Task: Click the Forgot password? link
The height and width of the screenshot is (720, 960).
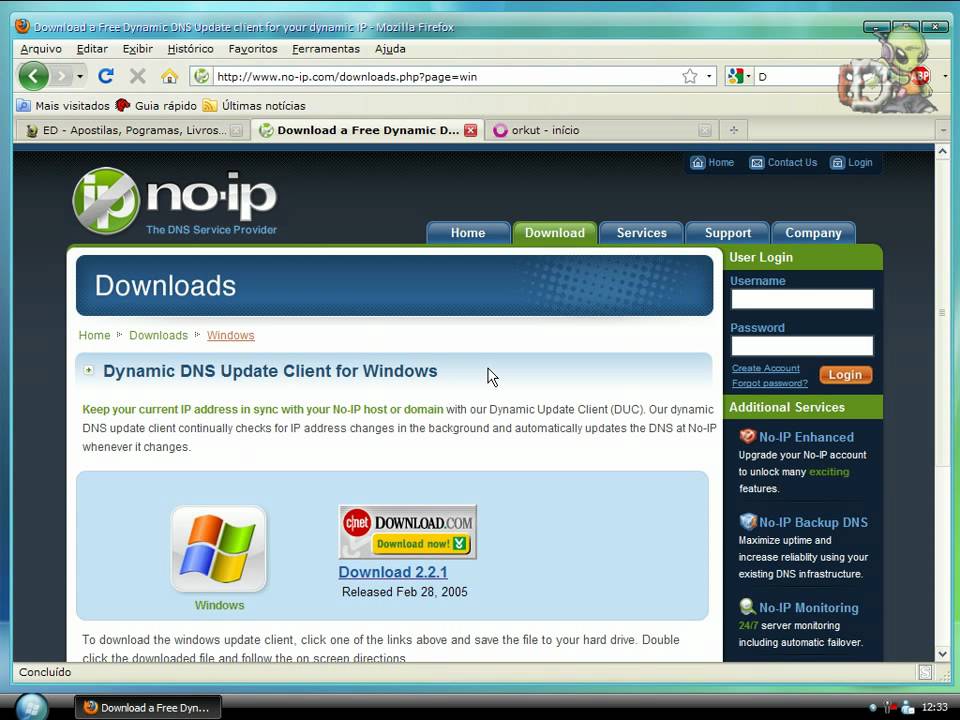Action: pos(770,383)
